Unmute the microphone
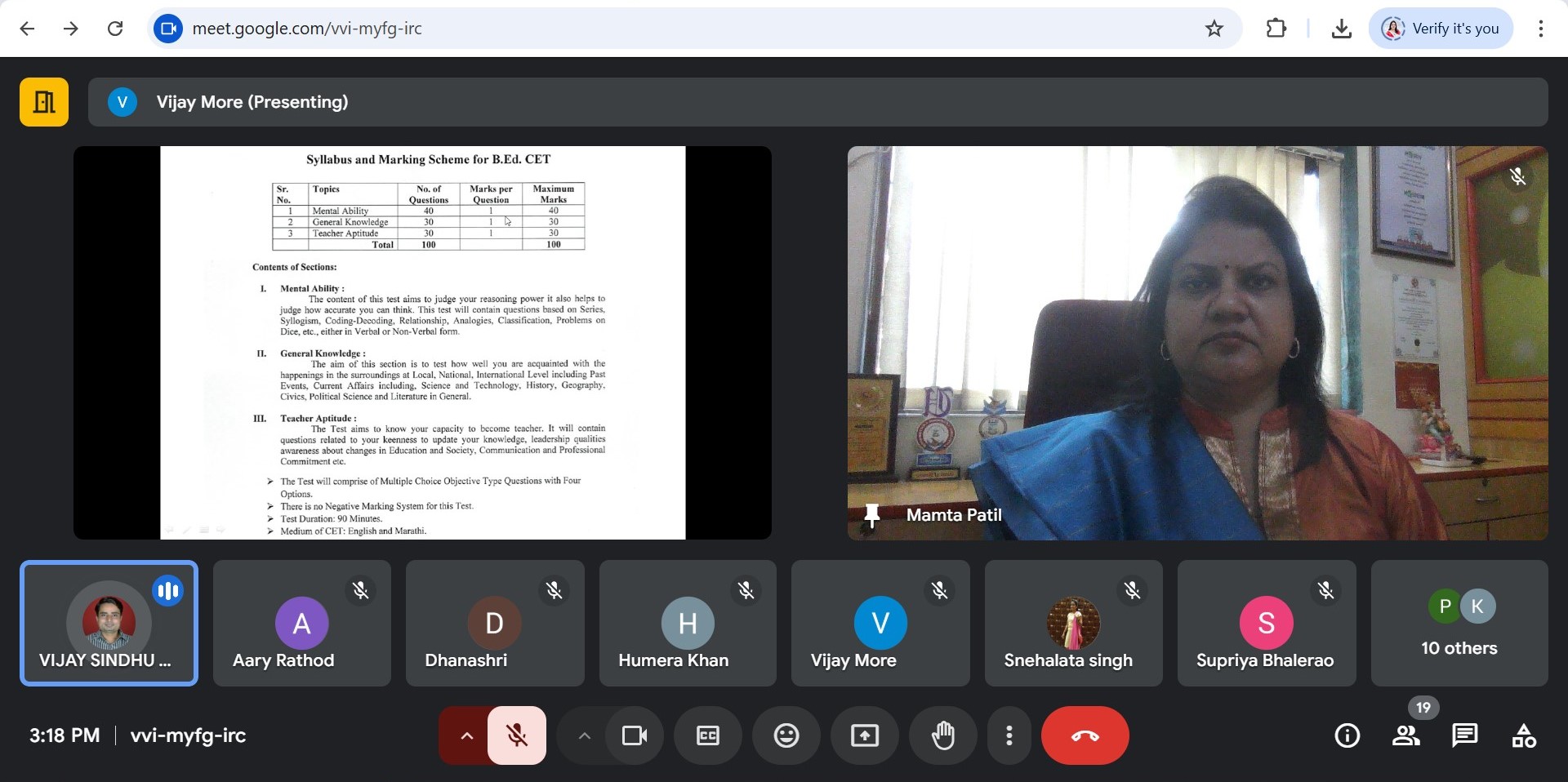The width and height of the screenshot is (1568, 782). pos(516,735)
